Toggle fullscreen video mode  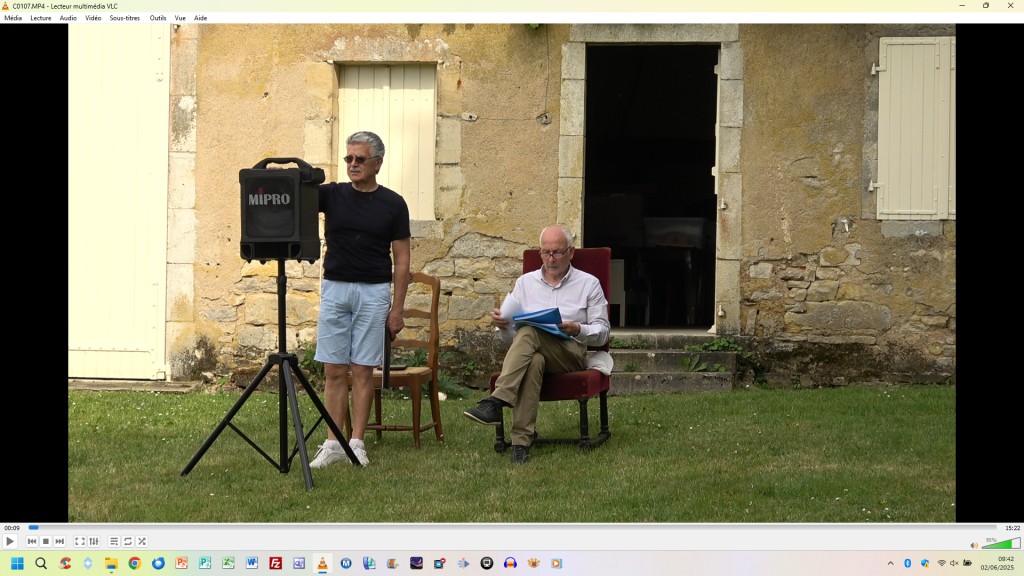[80, 541]
